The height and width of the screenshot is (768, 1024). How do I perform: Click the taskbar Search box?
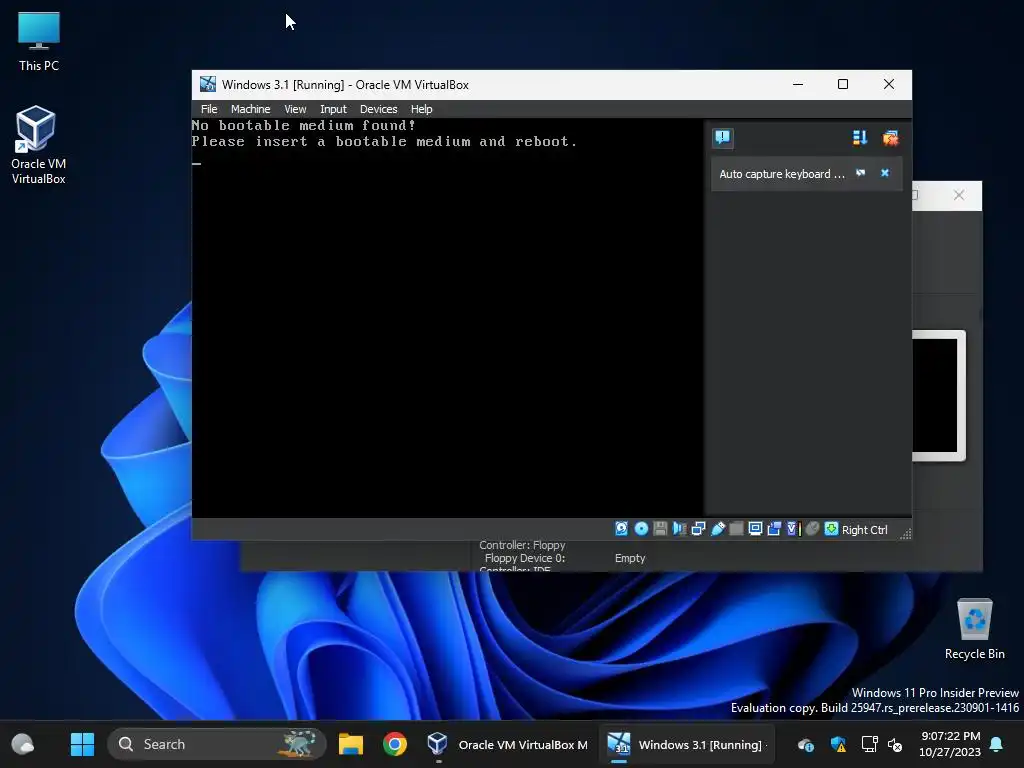click(x=217, y=744)
